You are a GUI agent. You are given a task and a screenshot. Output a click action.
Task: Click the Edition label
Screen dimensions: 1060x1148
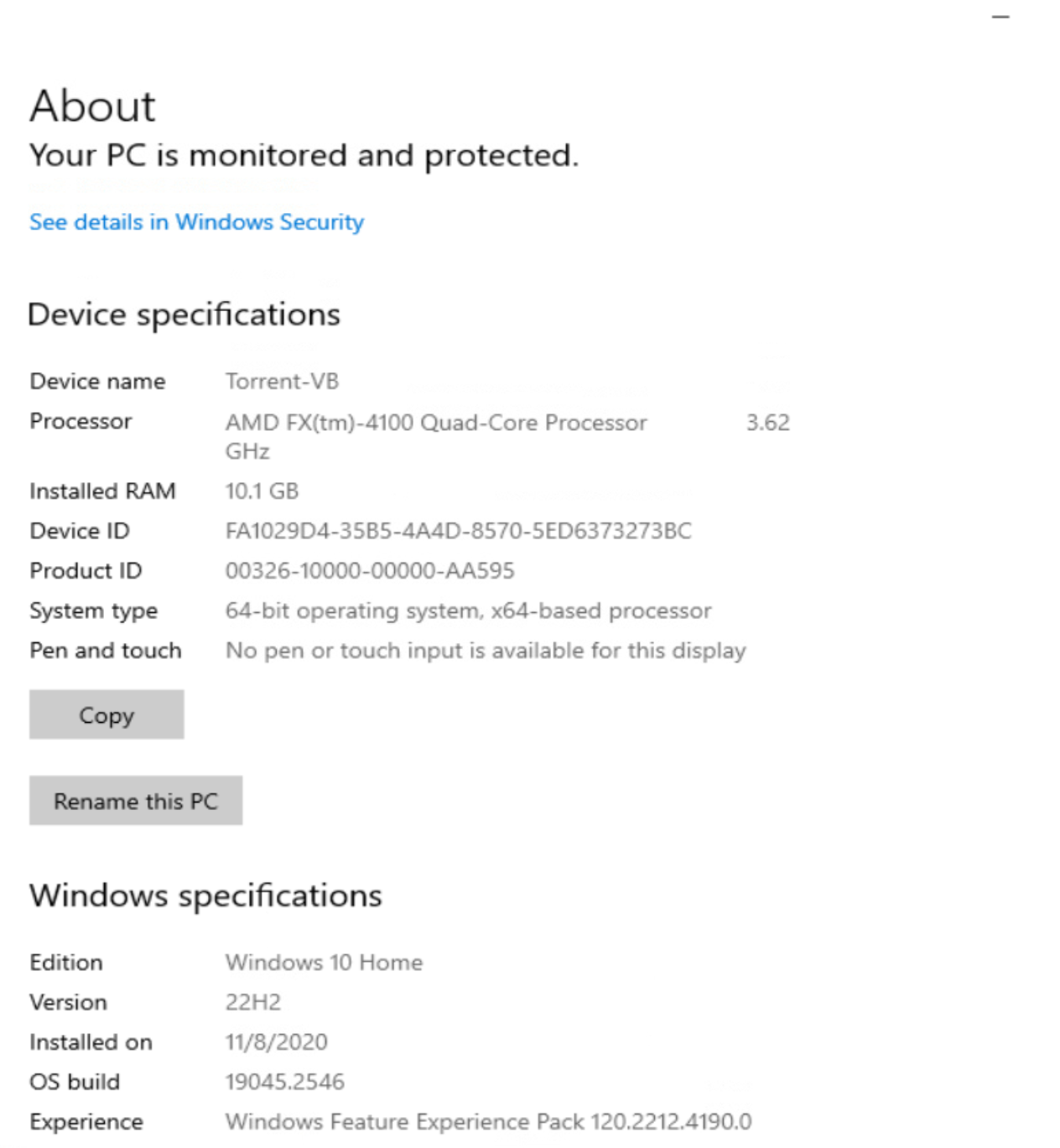coord(66,963)
